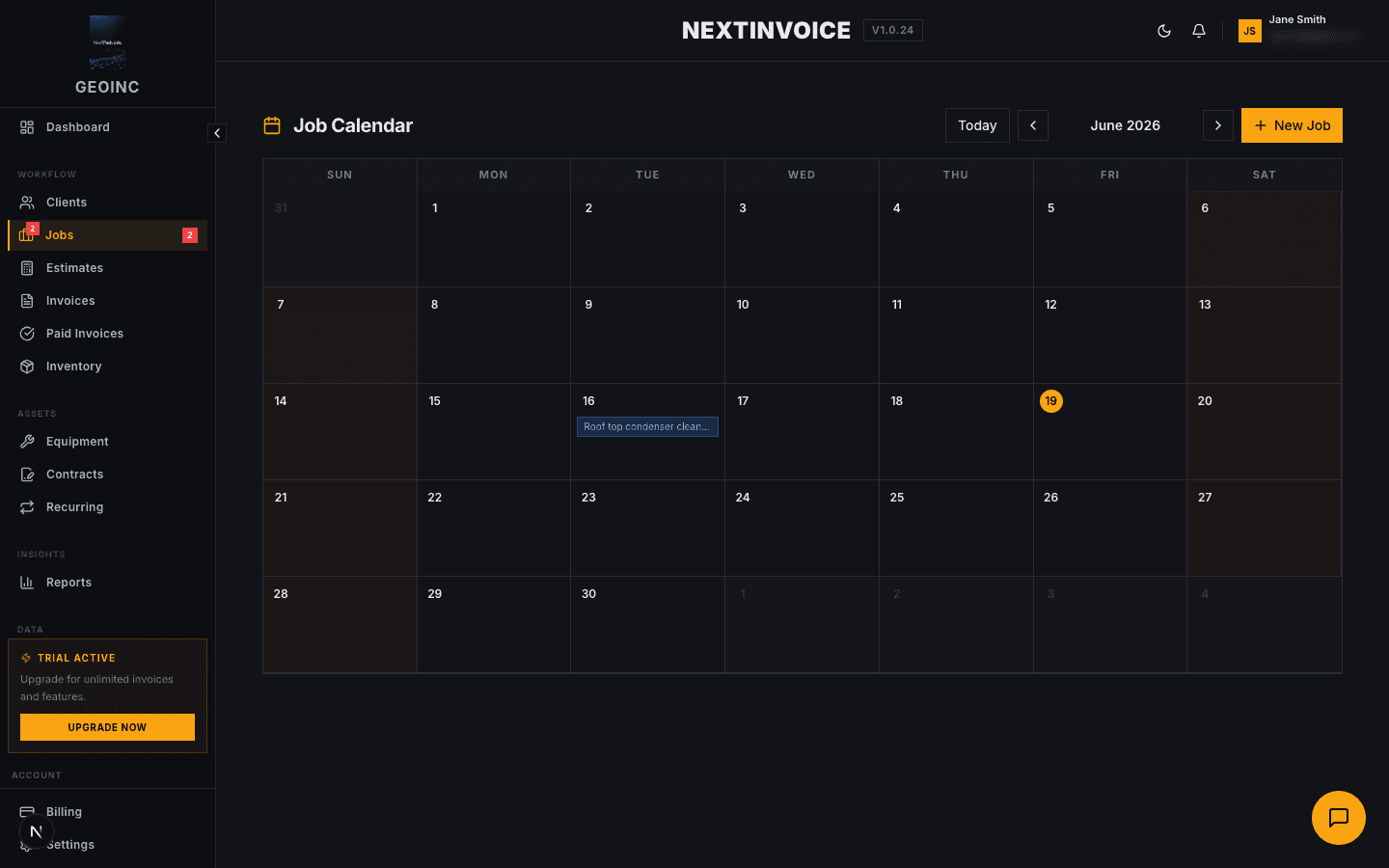Click the JS user avatar
Screen dimensions: 1389x868
(x=1250, y=31)
